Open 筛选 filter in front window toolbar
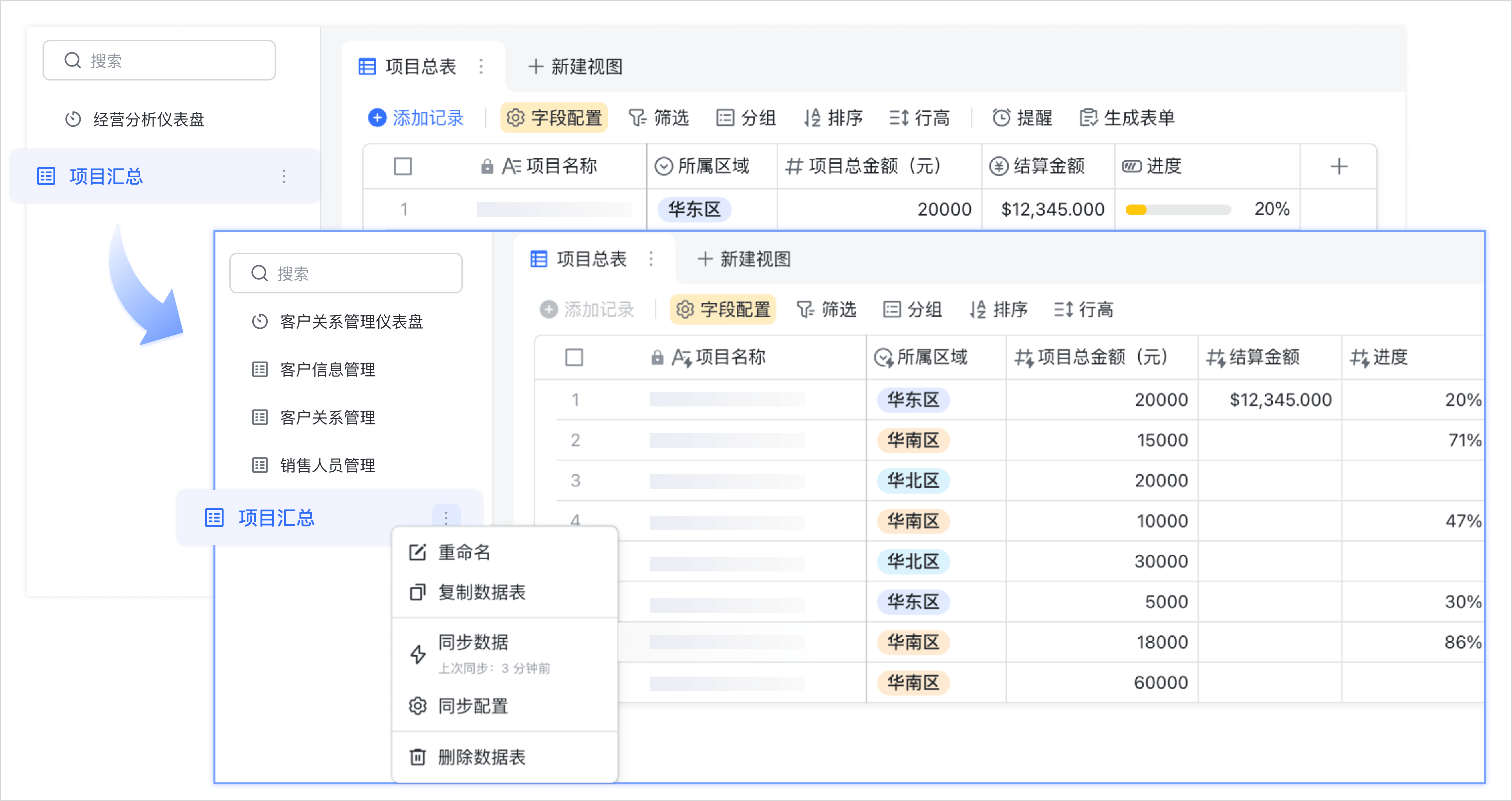This screenshot has width=1512, height=801. (x=826, y=309)
